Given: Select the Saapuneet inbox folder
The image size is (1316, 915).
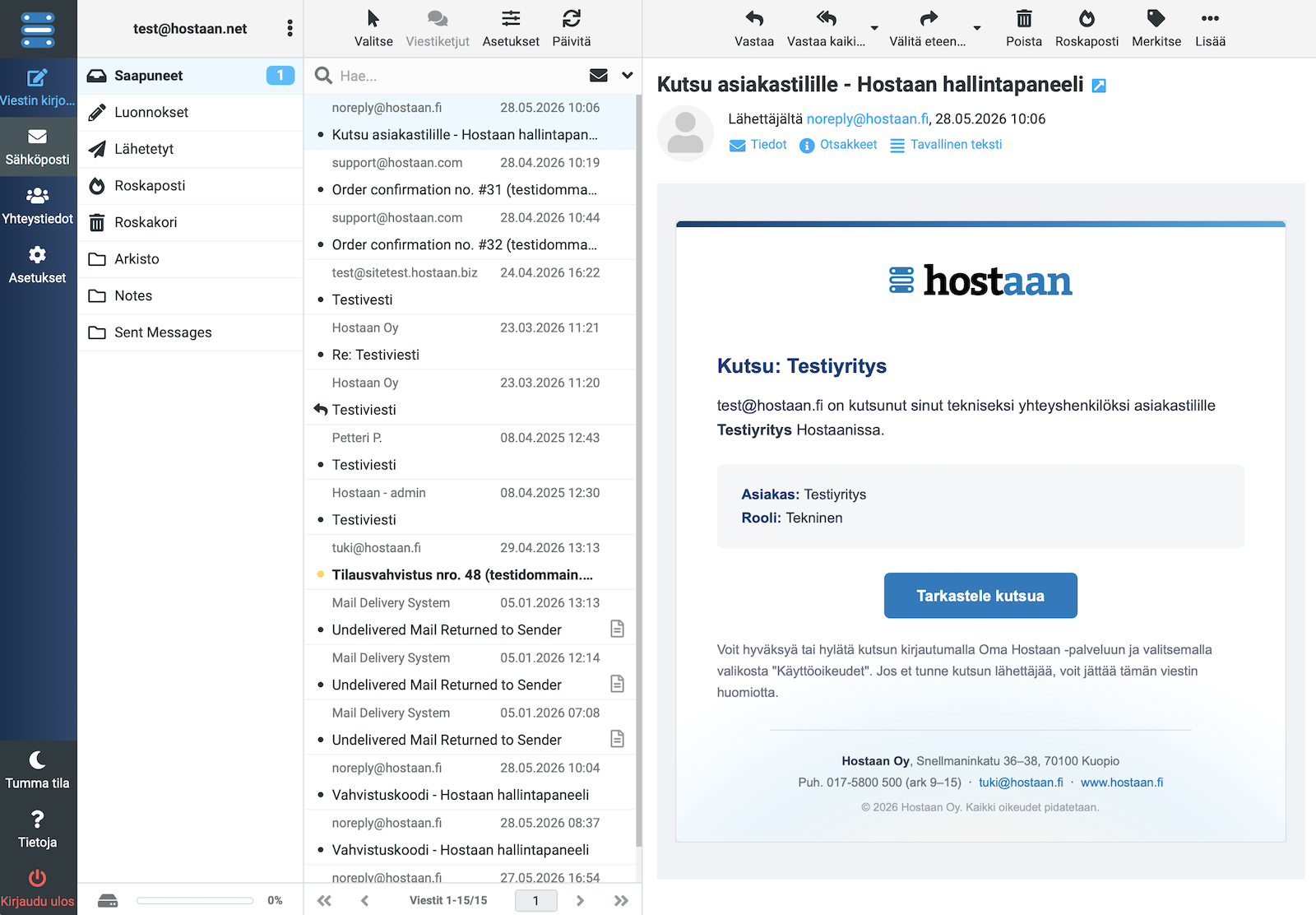Looking at the screenshot, I should 191,76.
